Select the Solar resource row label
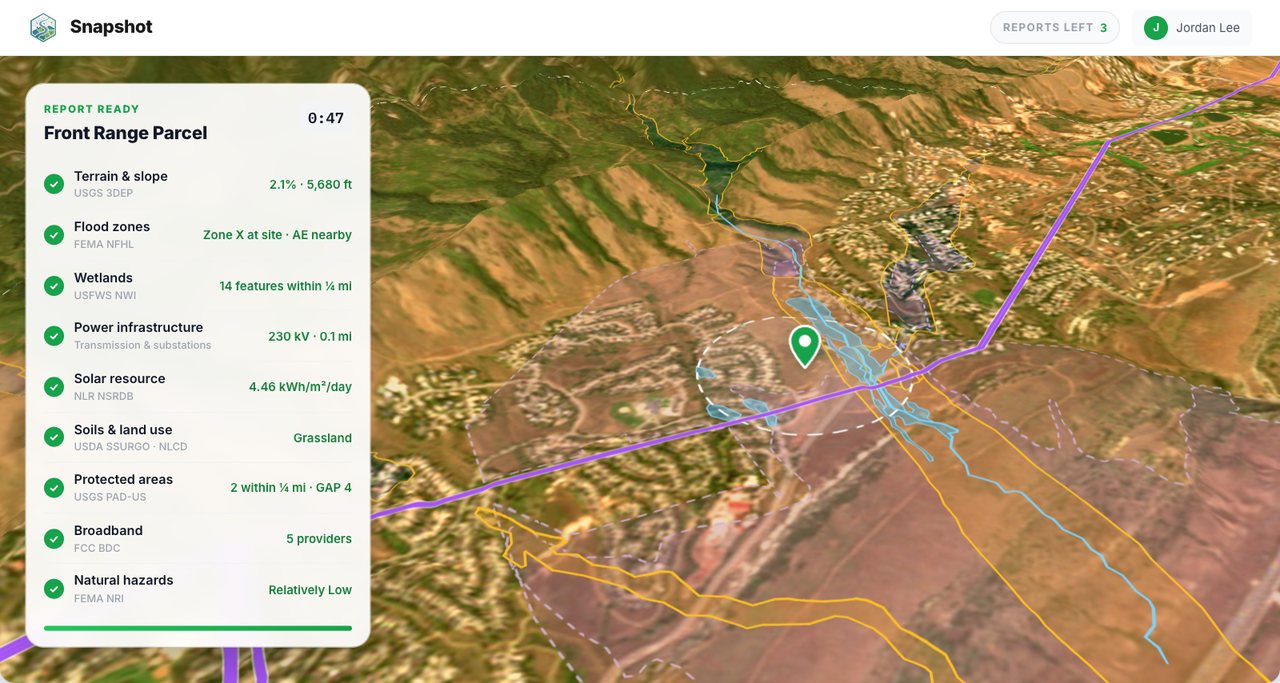This screenshot has height=683, width=1280. (x=119, y=378)
